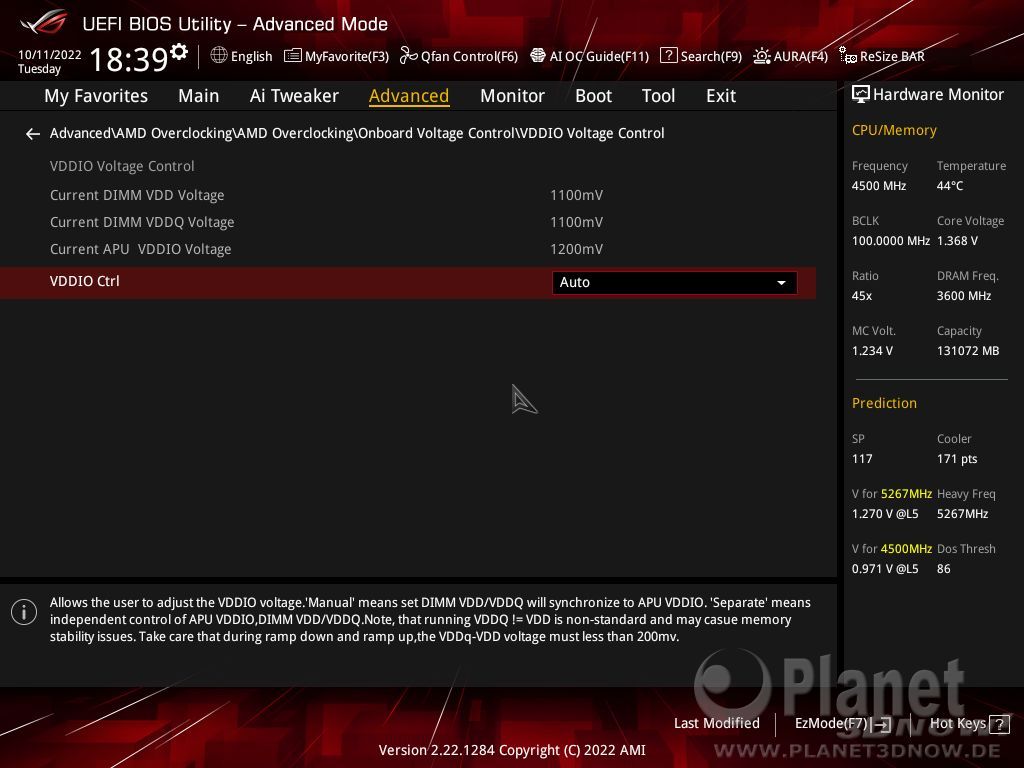Screen dimensions: 1024x768
Task: Click the Hardware Monitor display icon
Action: pyautogui.click(x=861, y=95)
